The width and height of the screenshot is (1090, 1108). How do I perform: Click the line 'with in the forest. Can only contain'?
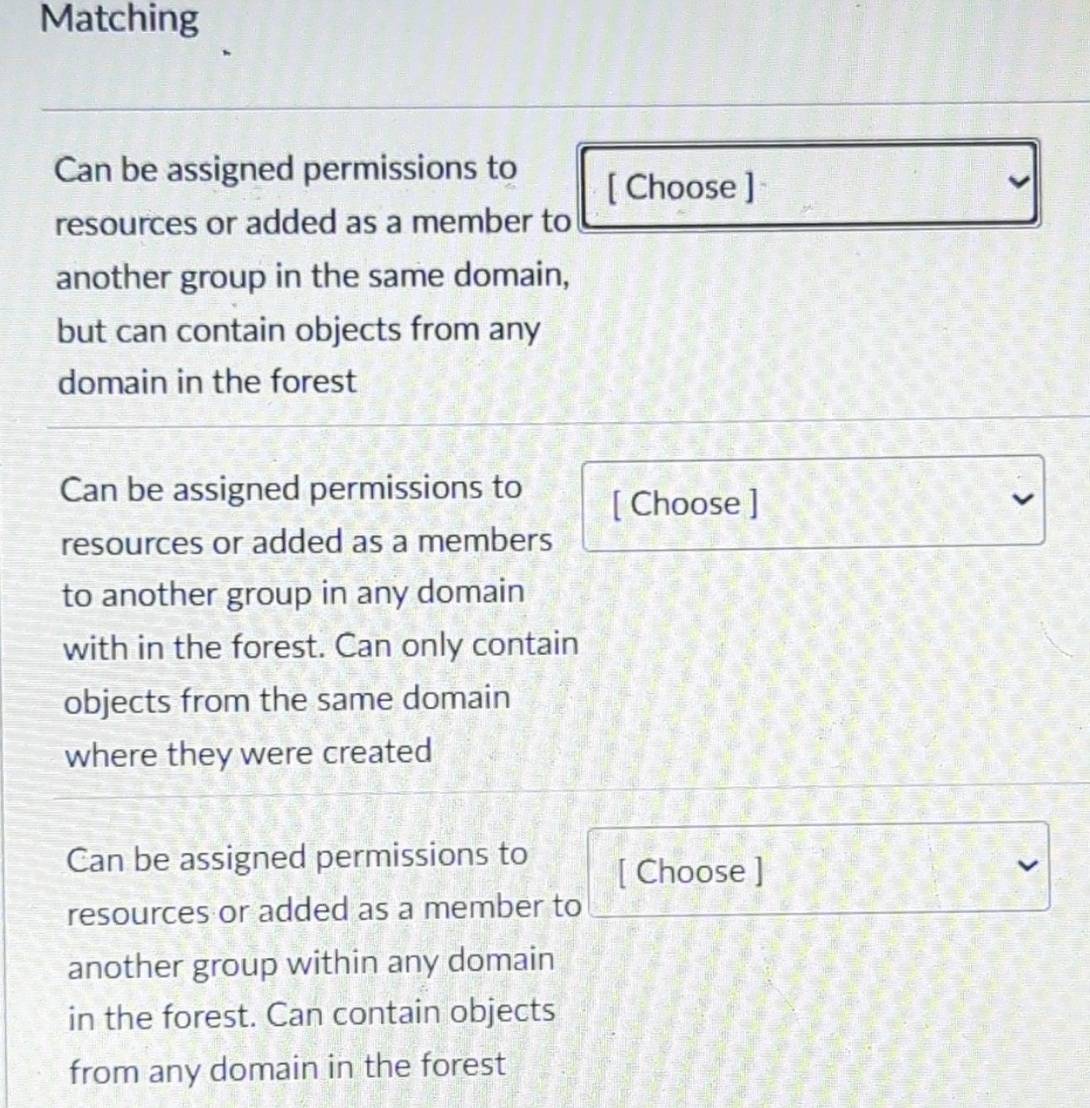[x=321, y=646]
